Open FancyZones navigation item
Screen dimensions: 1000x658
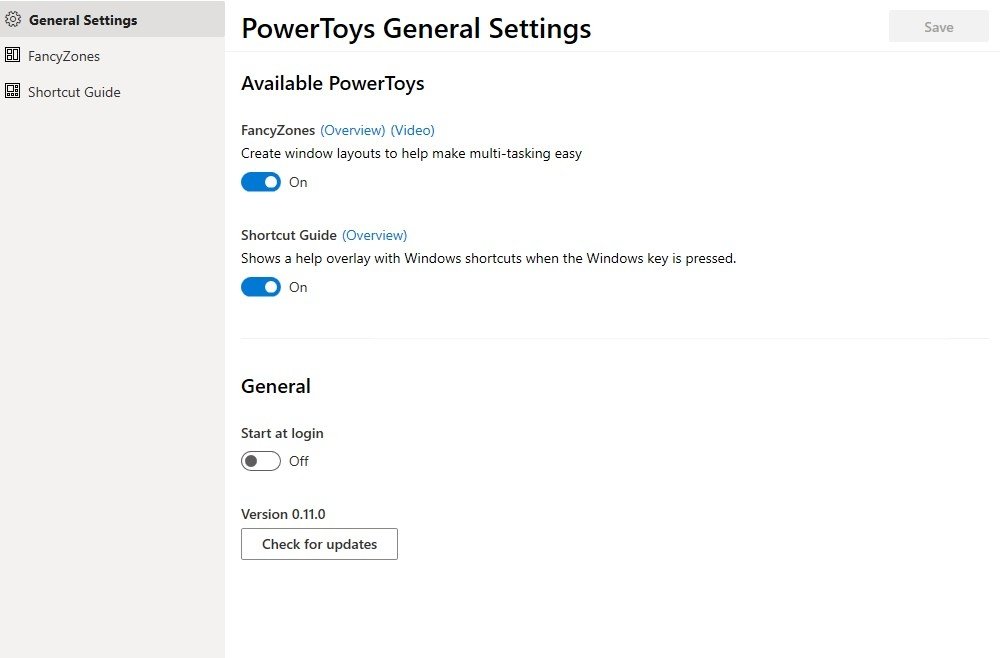click(112, 55)
